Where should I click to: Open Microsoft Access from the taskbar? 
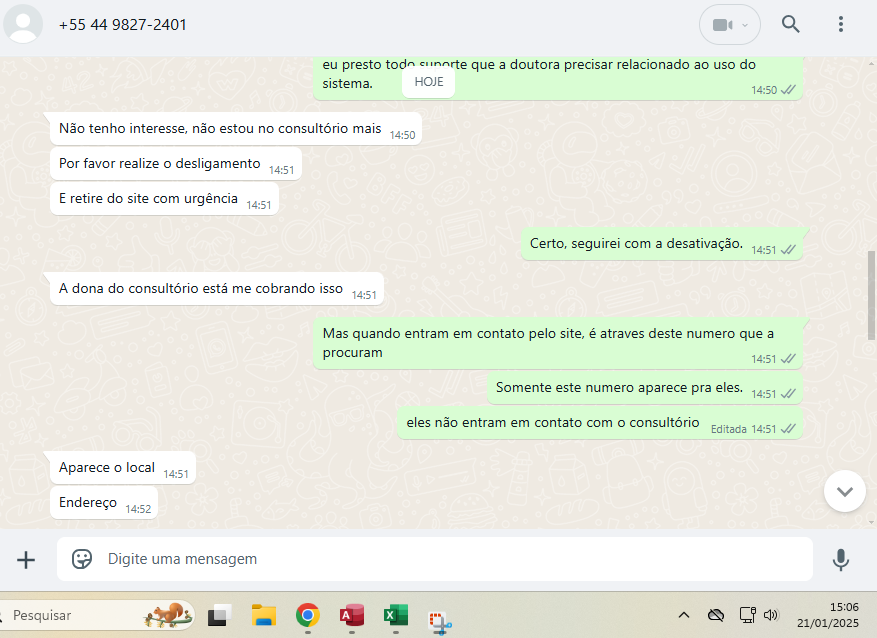tap(351, 615)
